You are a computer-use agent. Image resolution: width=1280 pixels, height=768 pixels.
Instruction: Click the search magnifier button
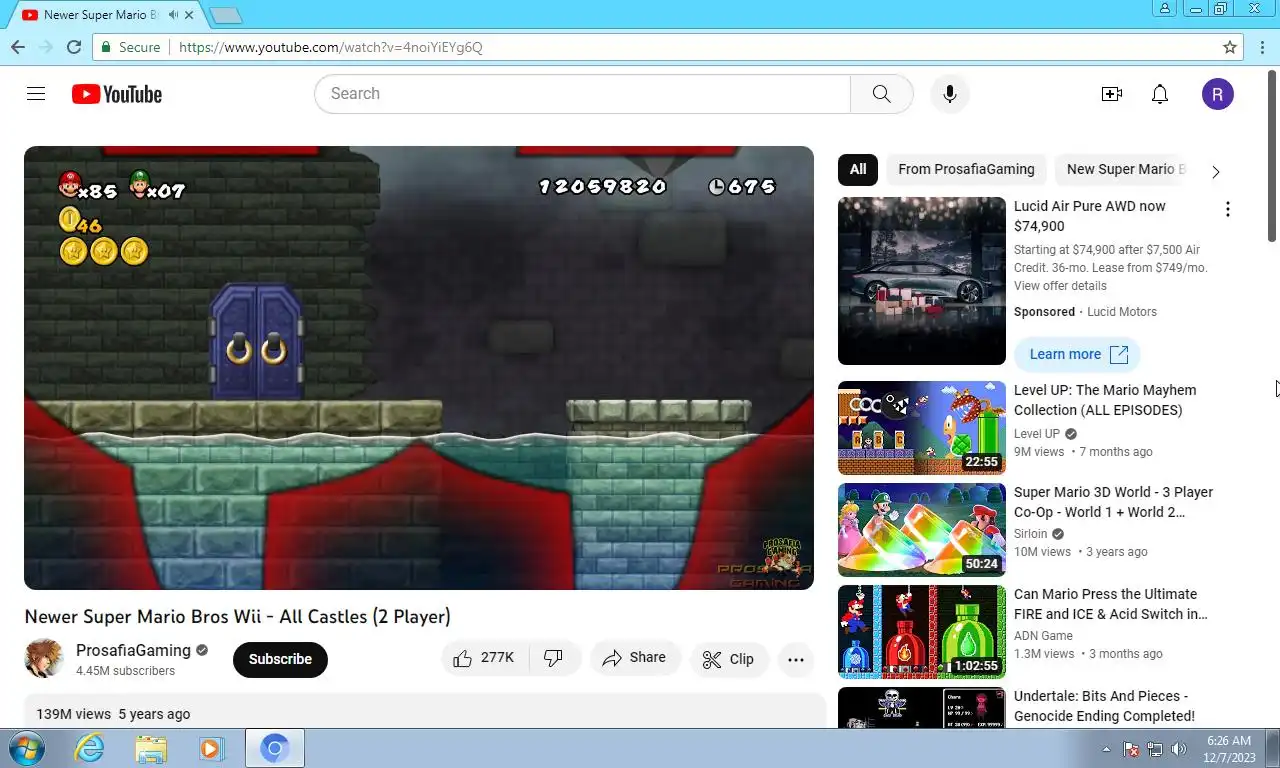(x=881, y=94)
